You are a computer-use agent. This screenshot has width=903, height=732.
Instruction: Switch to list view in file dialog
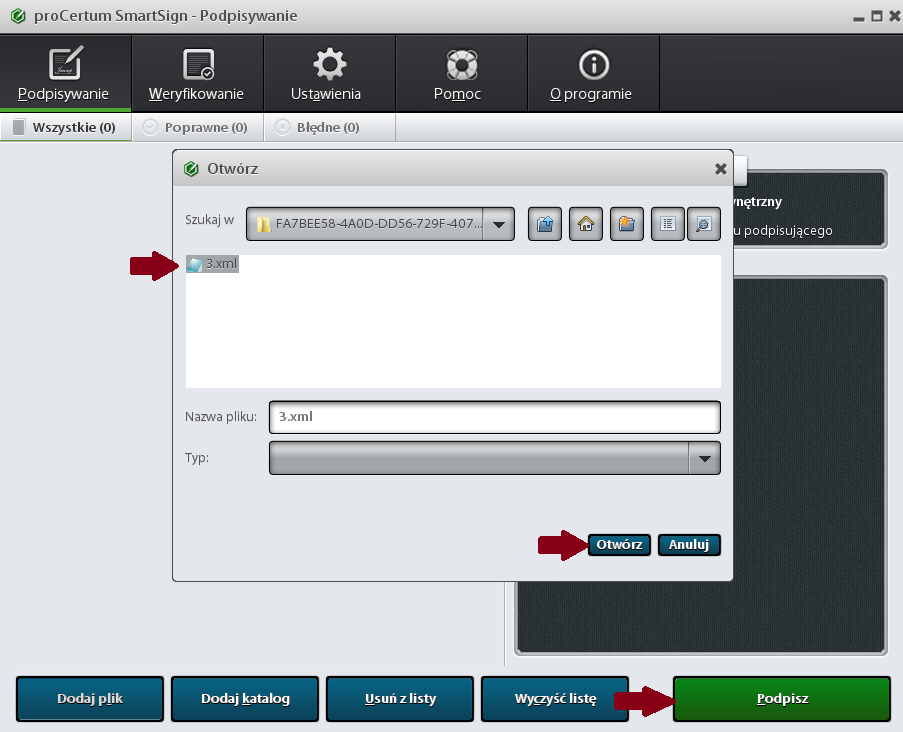coord(668,225)
